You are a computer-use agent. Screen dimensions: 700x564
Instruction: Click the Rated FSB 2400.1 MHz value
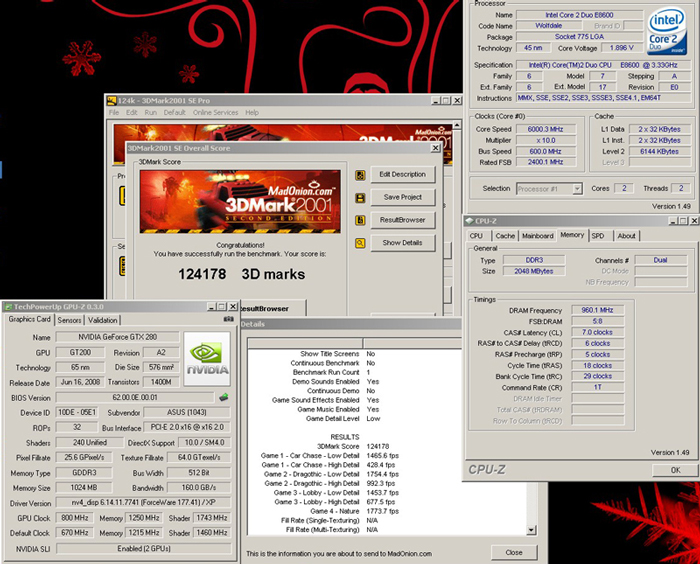[x=546, y=162]
